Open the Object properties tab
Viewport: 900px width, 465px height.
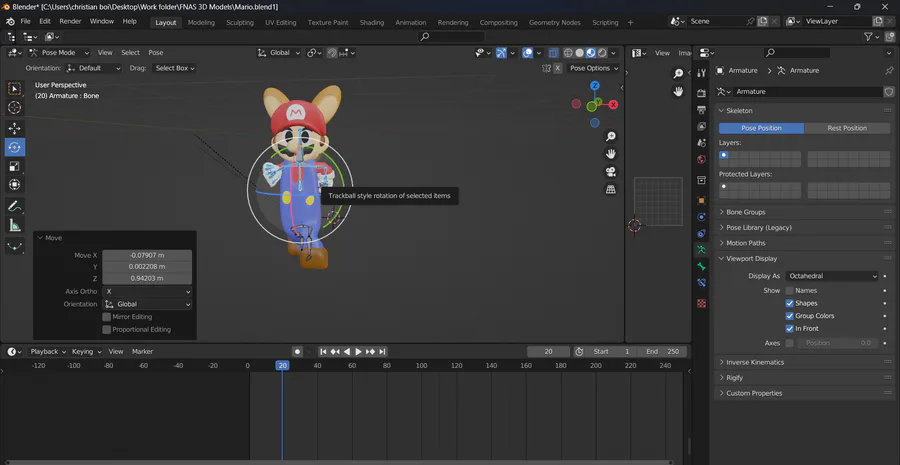click(701, 200)
